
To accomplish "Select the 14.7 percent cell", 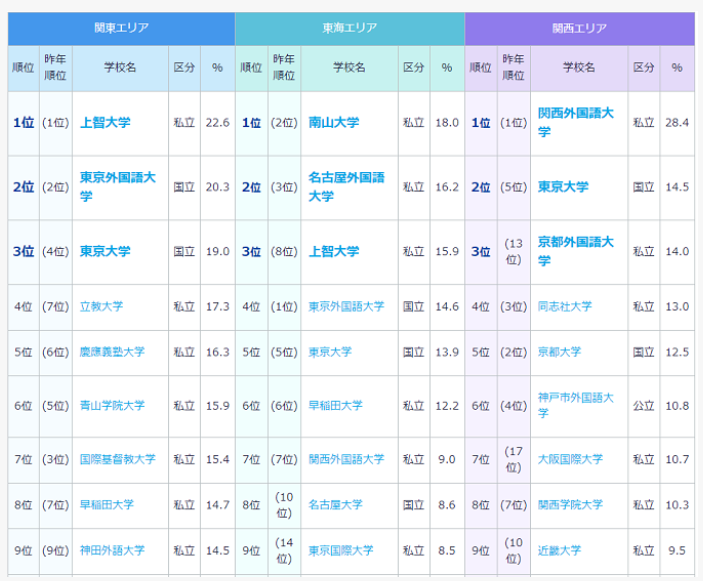I will pos(218,505).
